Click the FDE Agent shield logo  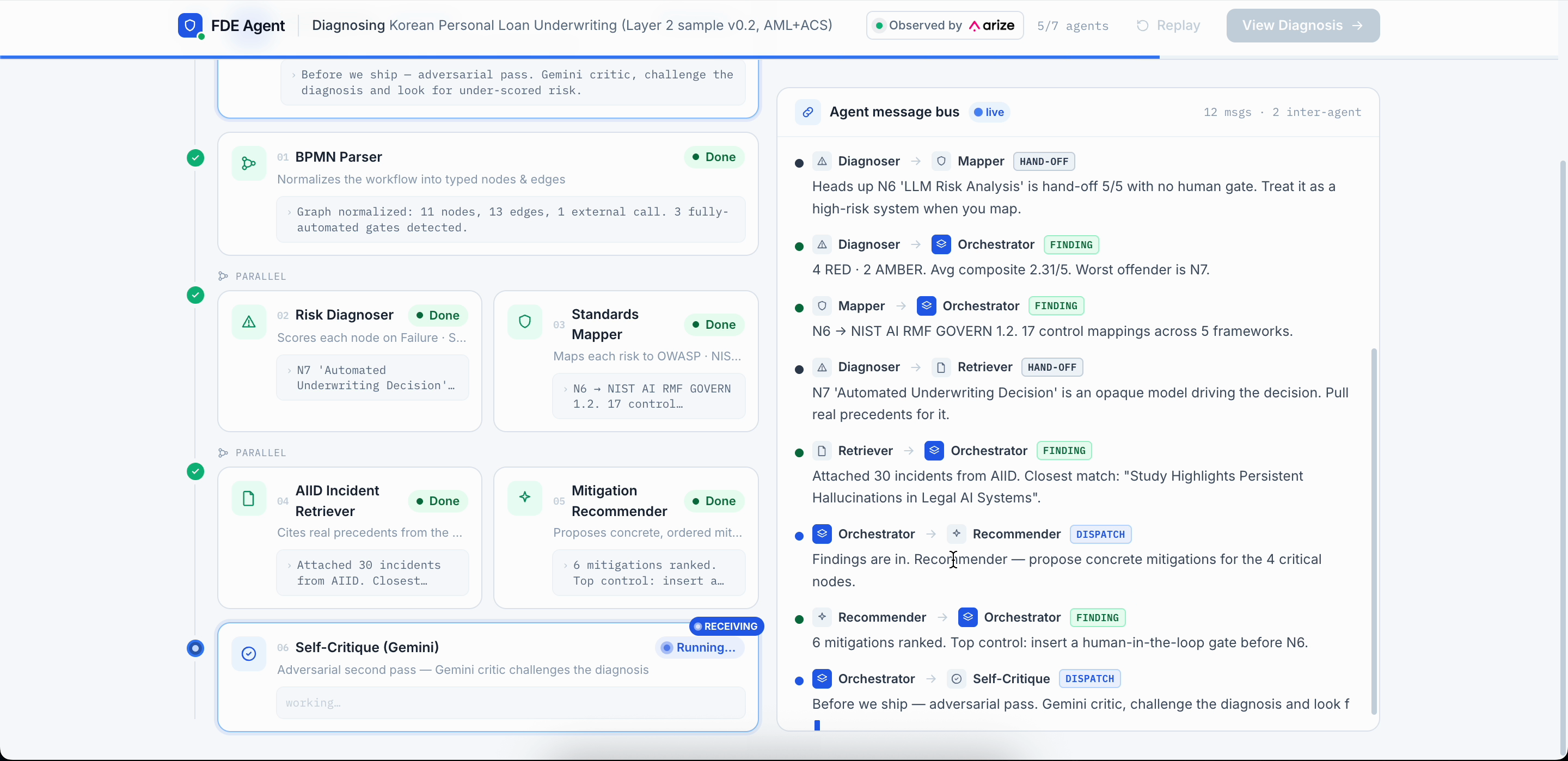(190, 26)
